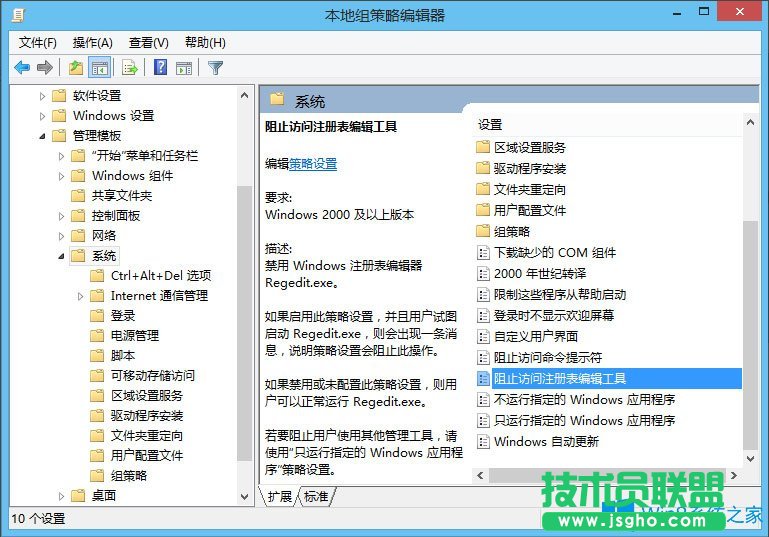
Task: Click the Back arrow toolbar icon
Action: (22, 67)
